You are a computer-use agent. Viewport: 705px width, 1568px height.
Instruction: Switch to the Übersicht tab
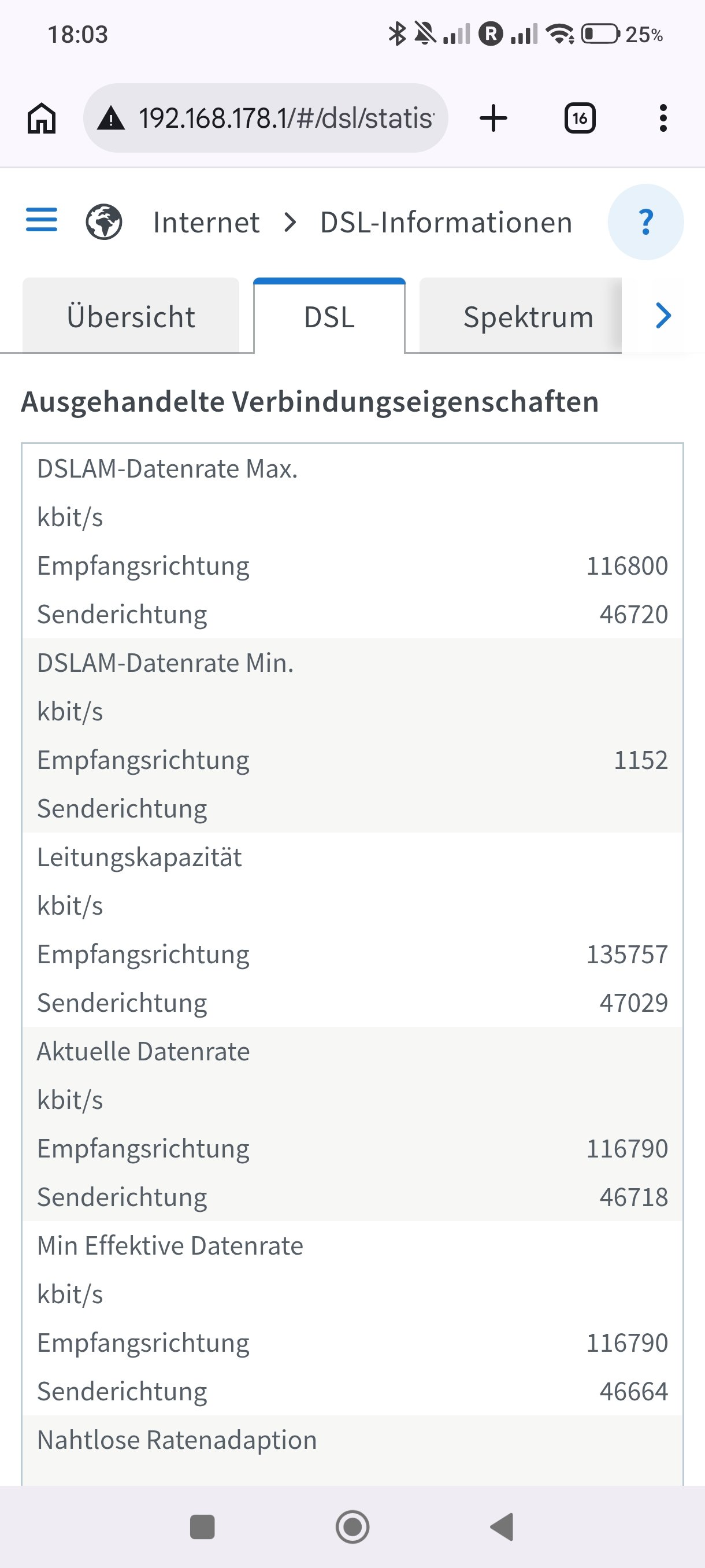point(131,316)
